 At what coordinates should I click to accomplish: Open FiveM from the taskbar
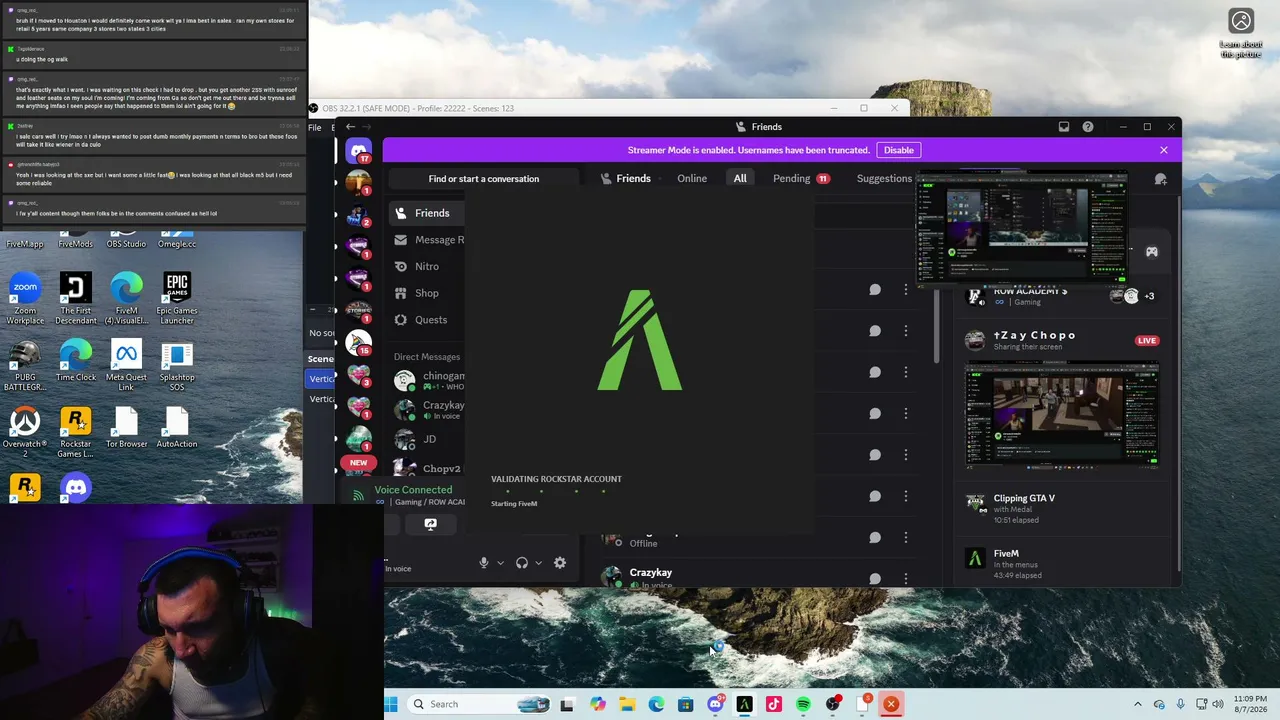[744, 704]
